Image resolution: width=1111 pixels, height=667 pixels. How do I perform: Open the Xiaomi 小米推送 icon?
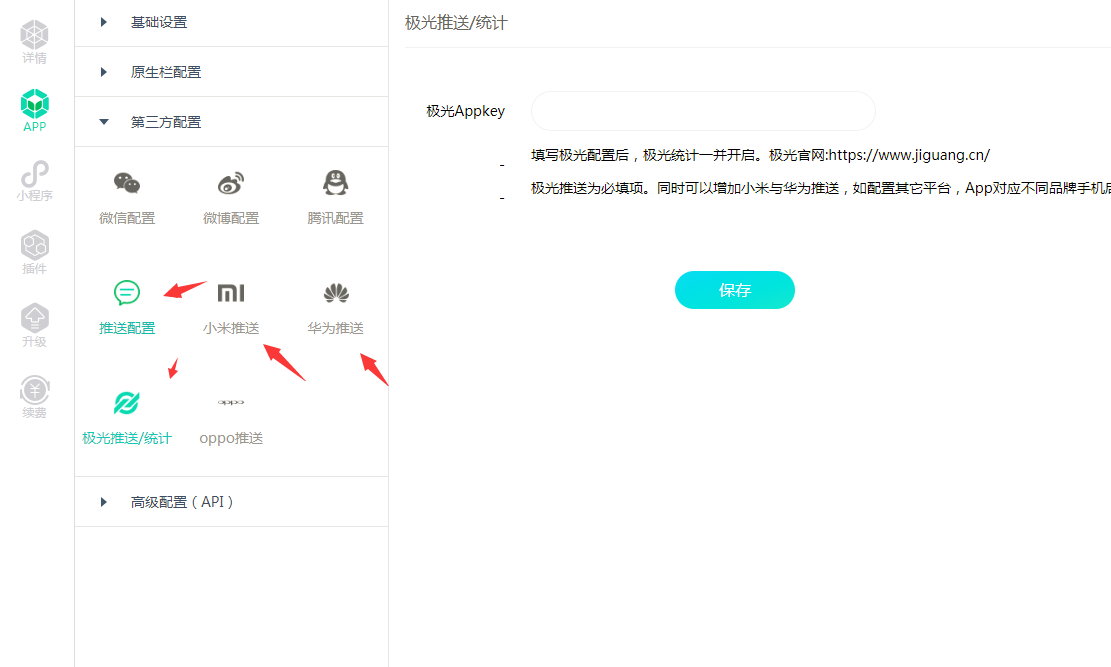pyautogui.click(x=231, y=293)
